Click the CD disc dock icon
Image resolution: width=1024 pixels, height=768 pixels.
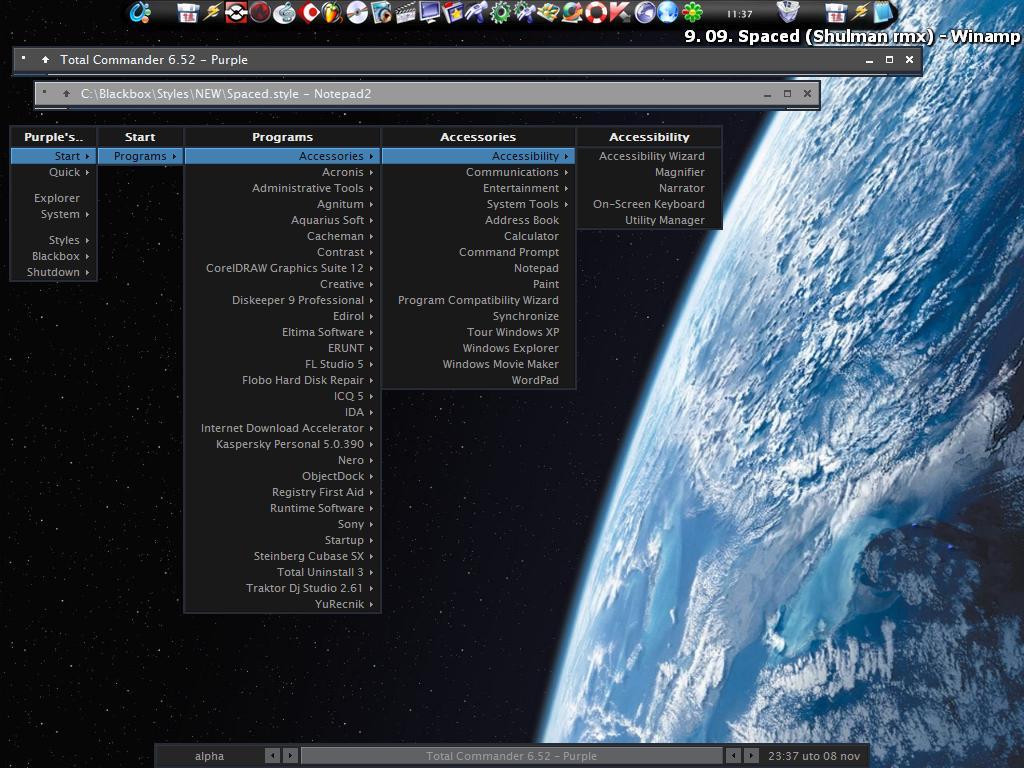click(357, 12)
